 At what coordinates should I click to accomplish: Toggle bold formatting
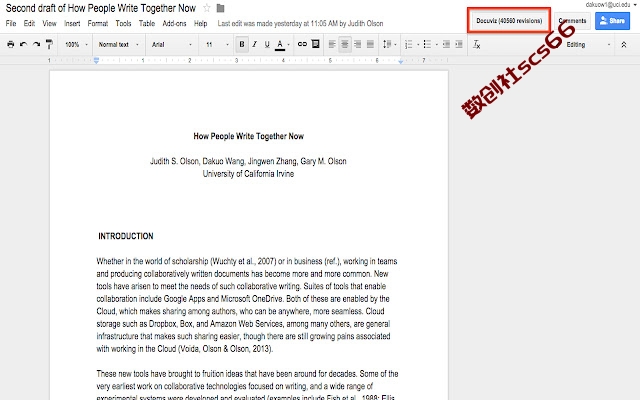click(x=242, y=44)
